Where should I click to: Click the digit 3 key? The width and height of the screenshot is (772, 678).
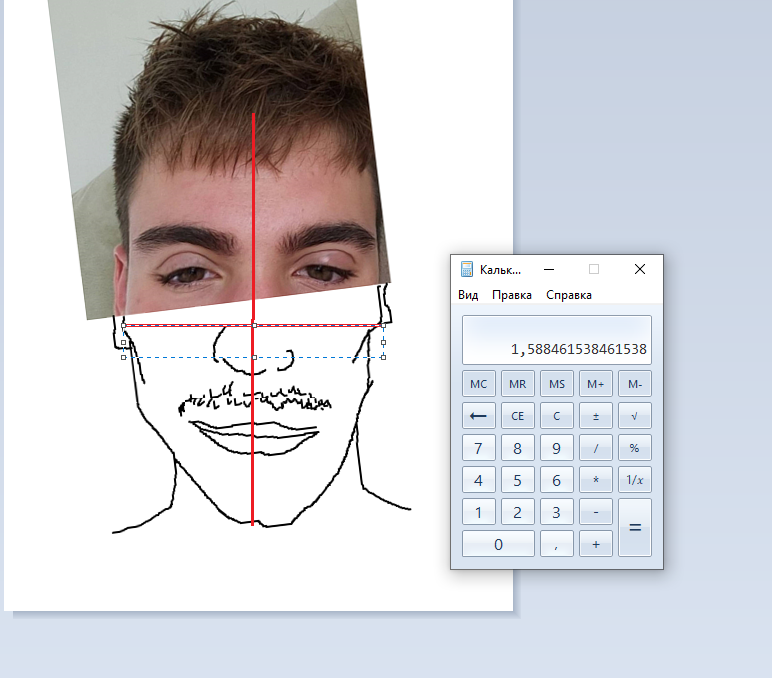coord(557,512)
